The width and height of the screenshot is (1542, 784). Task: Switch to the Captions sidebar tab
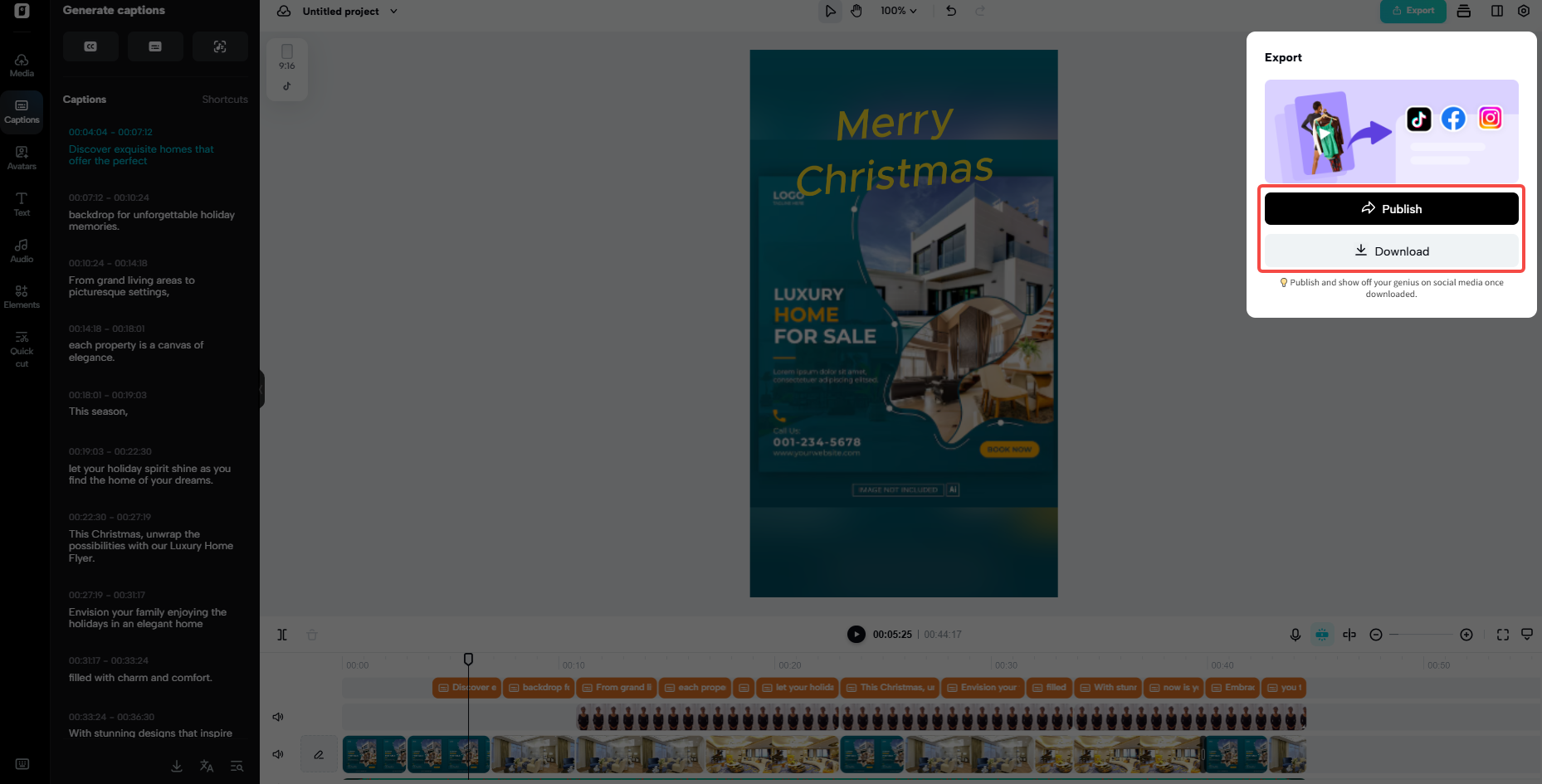tap(22, 112)
